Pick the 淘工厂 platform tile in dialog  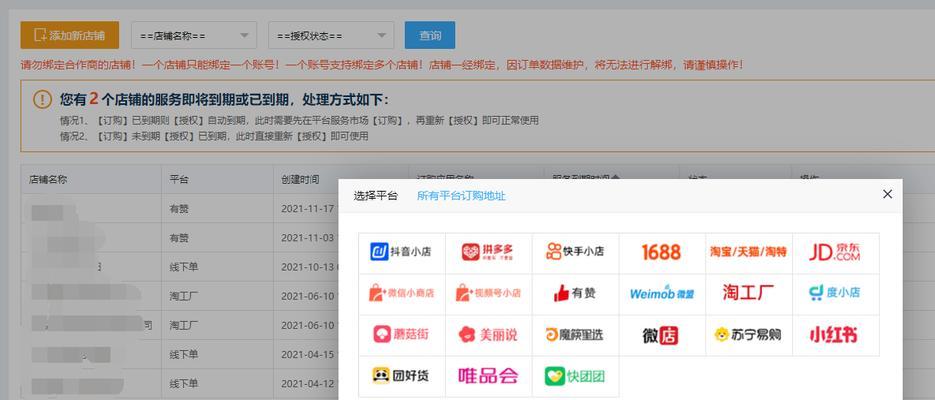click(x=748, y=294)
